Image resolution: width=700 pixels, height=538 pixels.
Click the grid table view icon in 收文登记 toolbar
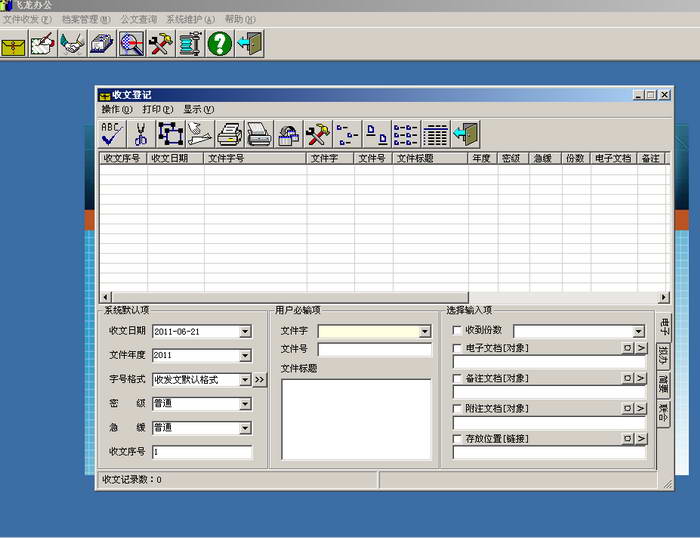tap(435, 134)
